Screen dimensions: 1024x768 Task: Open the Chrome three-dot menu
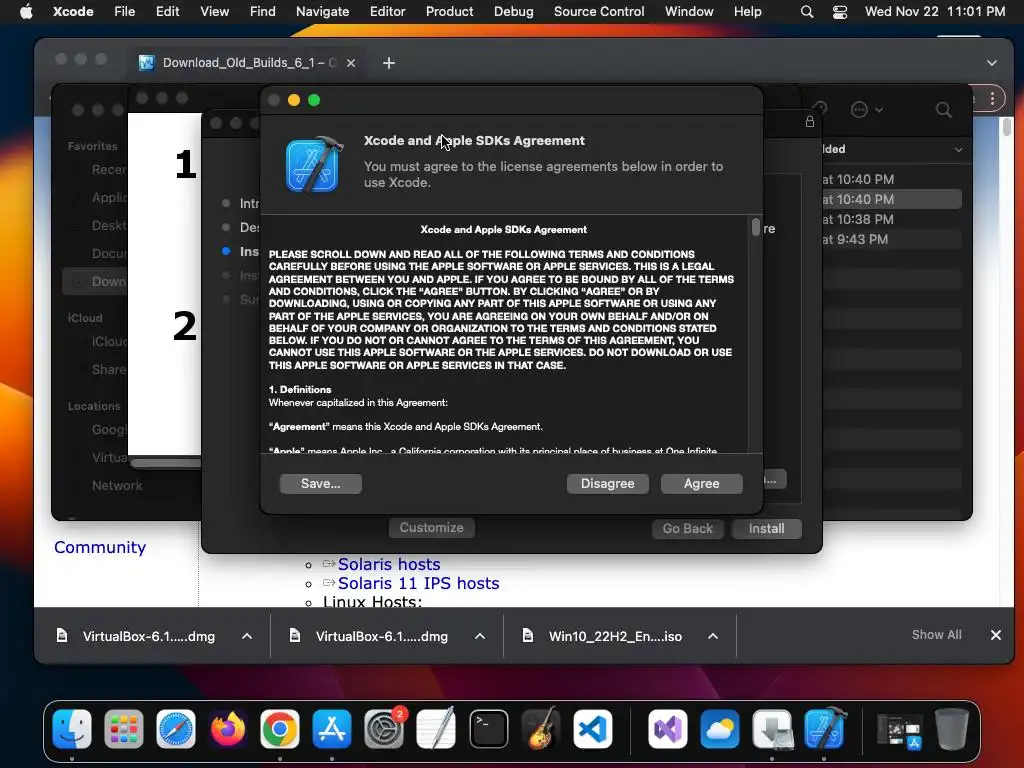click(x=992, y=99)
